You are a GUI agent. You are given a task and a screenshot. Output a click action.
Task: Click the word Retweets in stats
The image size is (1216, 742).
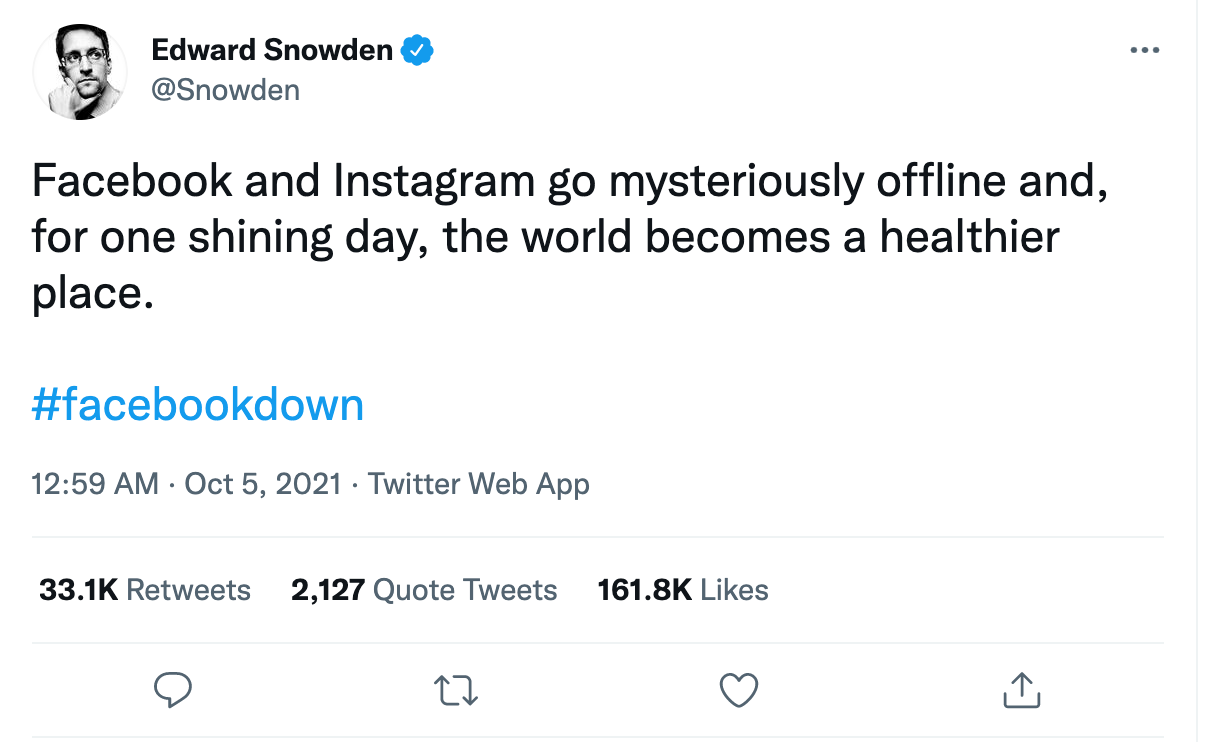[x=189, y=590]
